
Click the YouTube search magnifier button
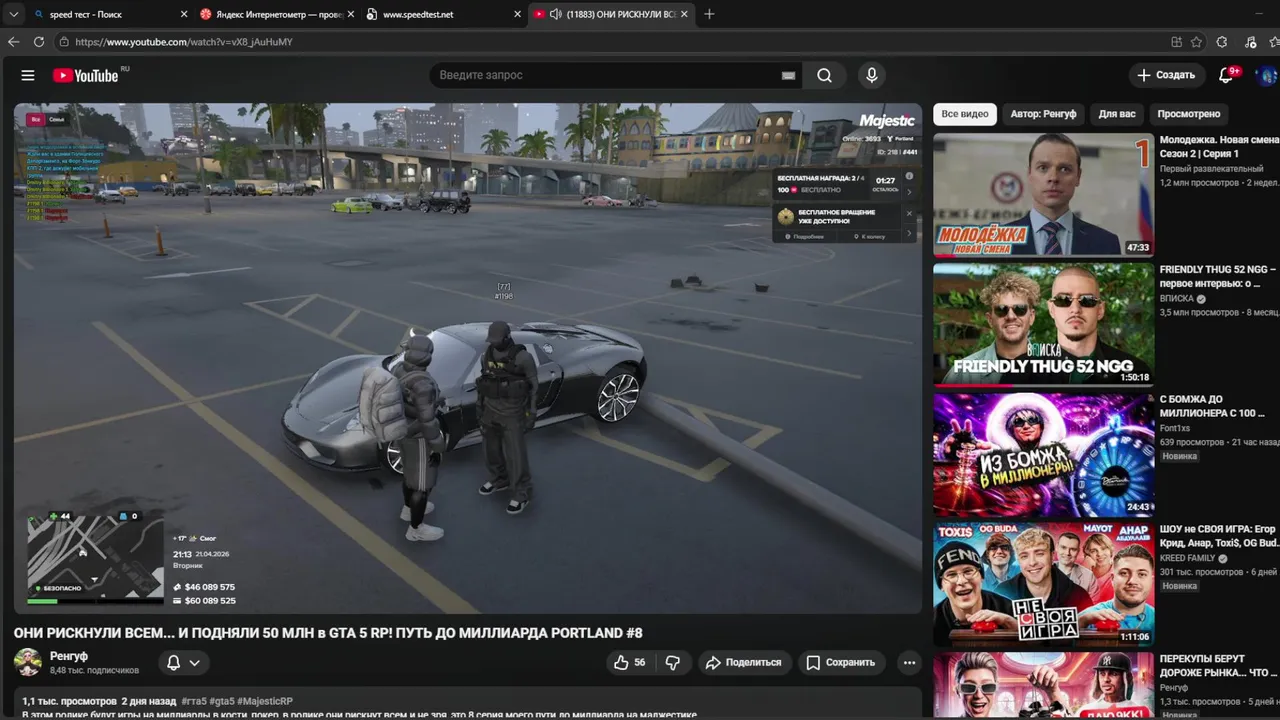[824, 75]
